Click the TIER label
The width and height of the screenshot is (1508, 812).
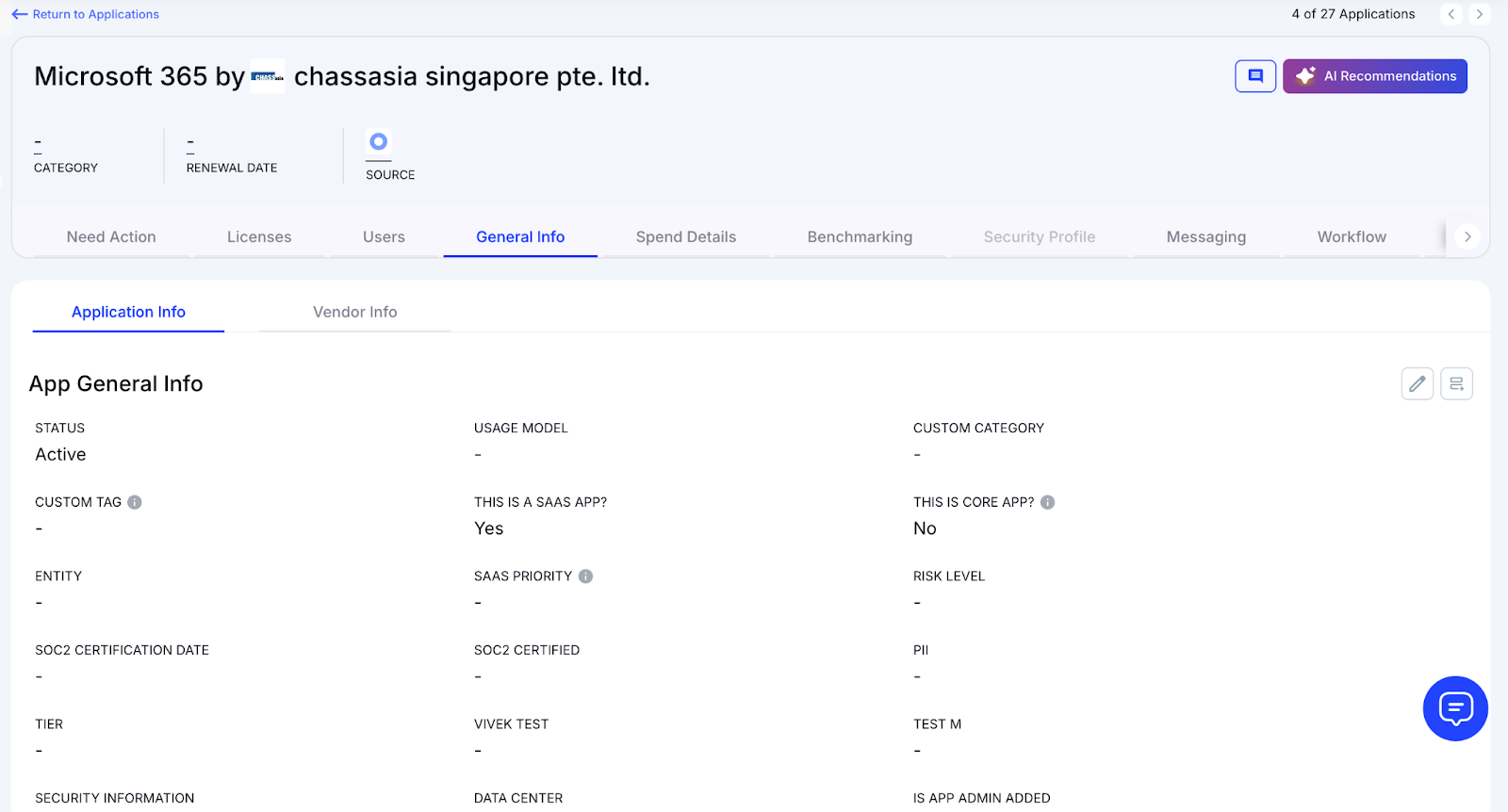pyautogui.click(x=49, y=724)
